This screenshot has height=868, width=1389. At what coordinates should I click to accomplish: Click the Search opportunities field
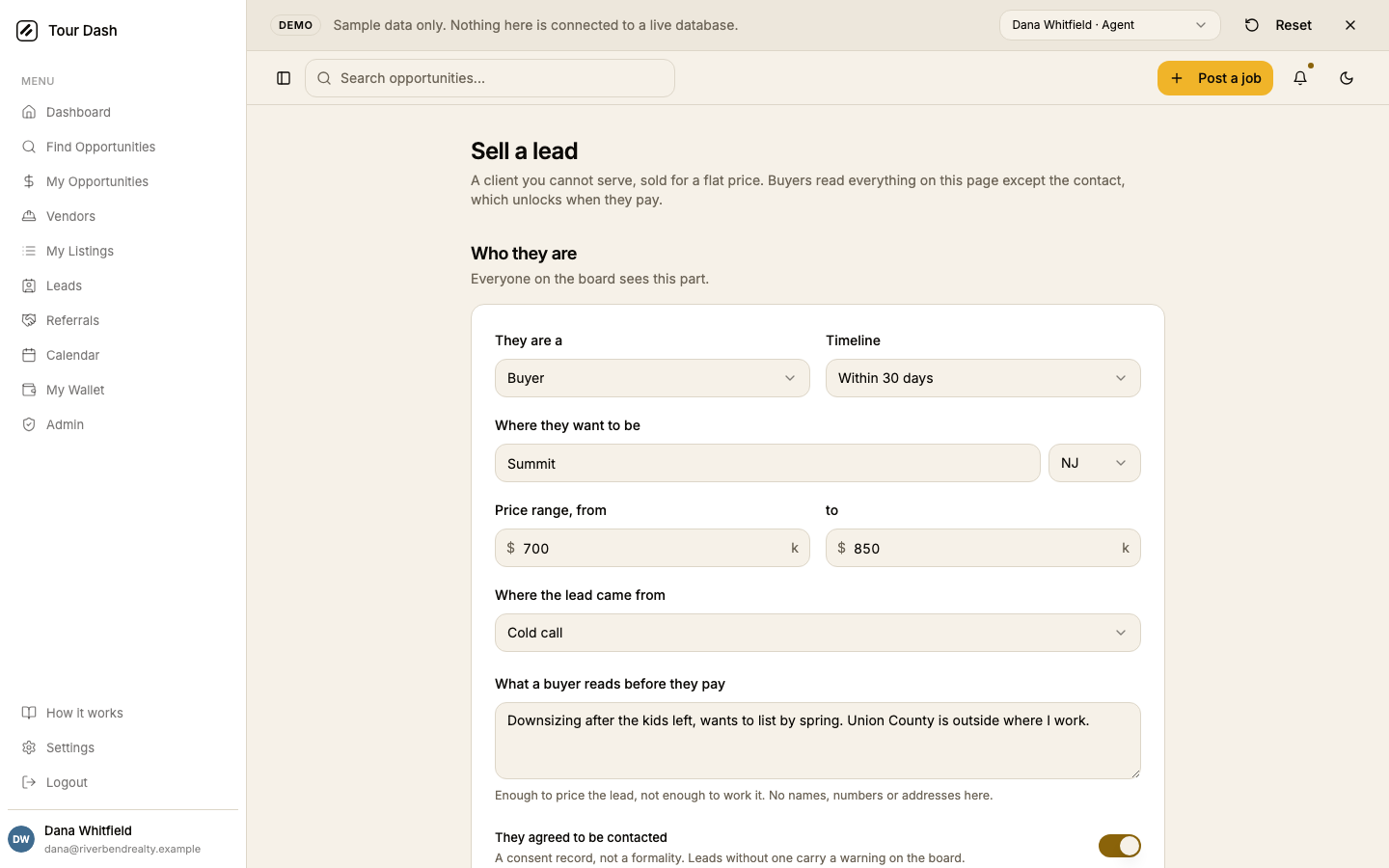pyautogui.click(x=490, y=78)
